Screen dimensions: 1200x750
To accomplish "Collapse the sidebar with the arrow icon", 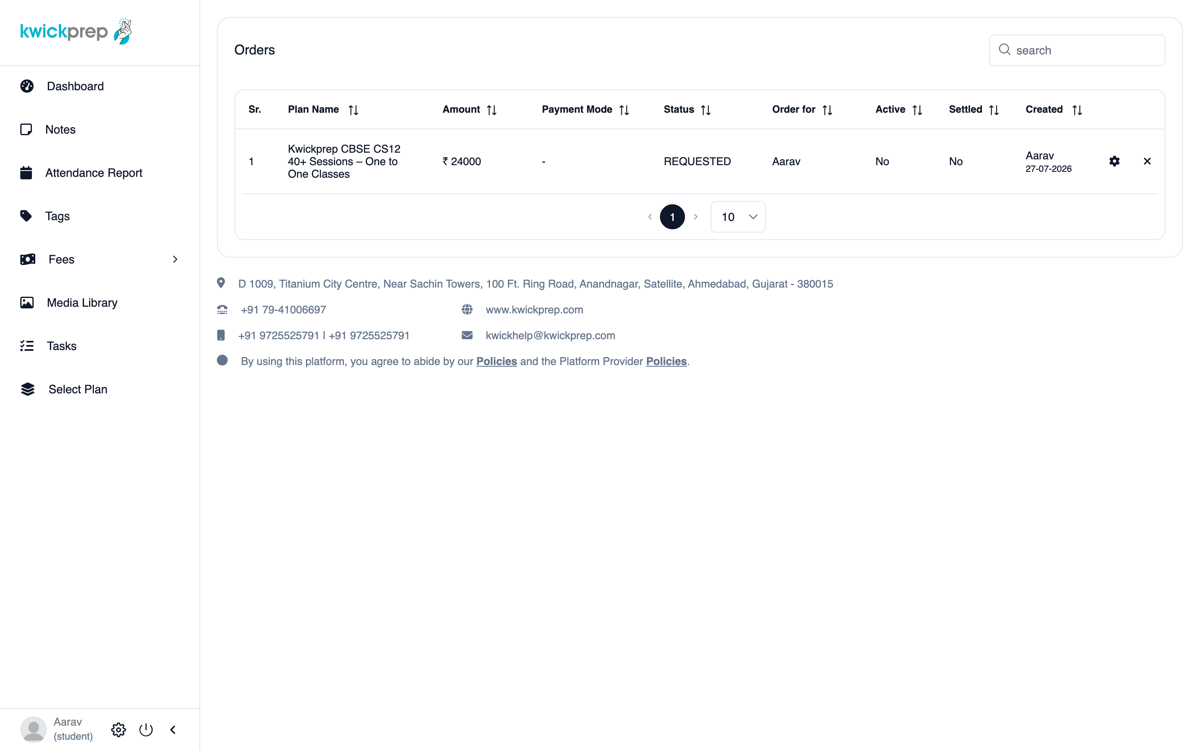I will pyautogui.click(x=173, y=730).
